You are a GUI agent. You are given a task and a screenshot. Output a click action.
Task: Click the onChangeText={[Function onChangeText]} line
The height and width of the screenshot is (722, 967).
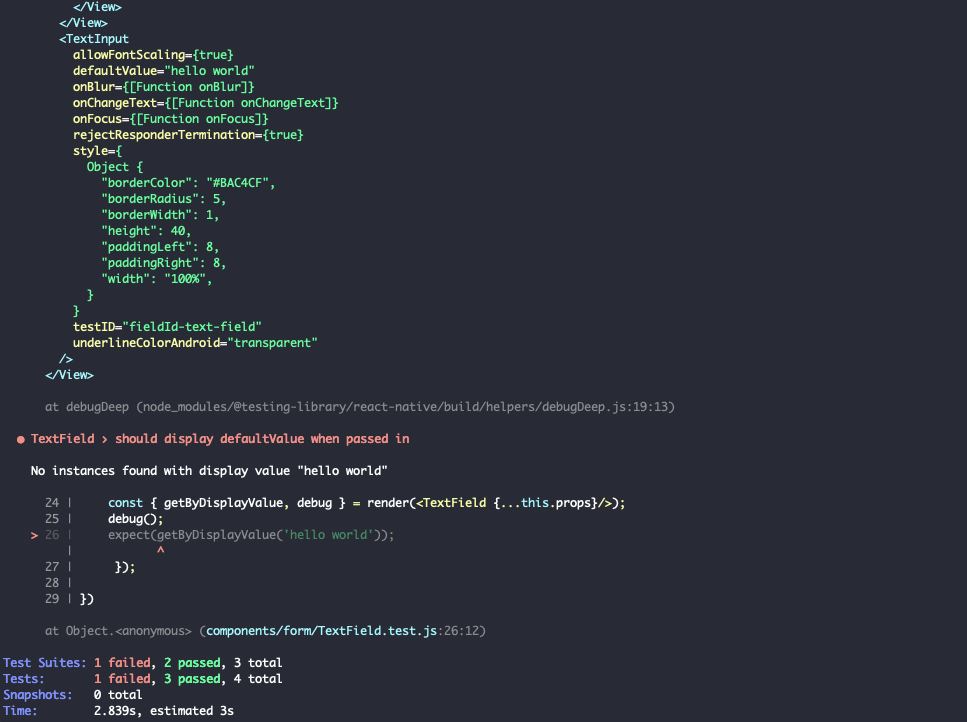pos(205,103)
